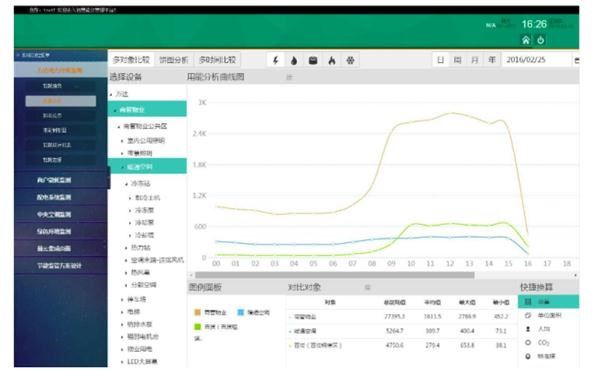
Task: Click the home icon in the header
Action: pyautogui.click(x=526, y=40)
